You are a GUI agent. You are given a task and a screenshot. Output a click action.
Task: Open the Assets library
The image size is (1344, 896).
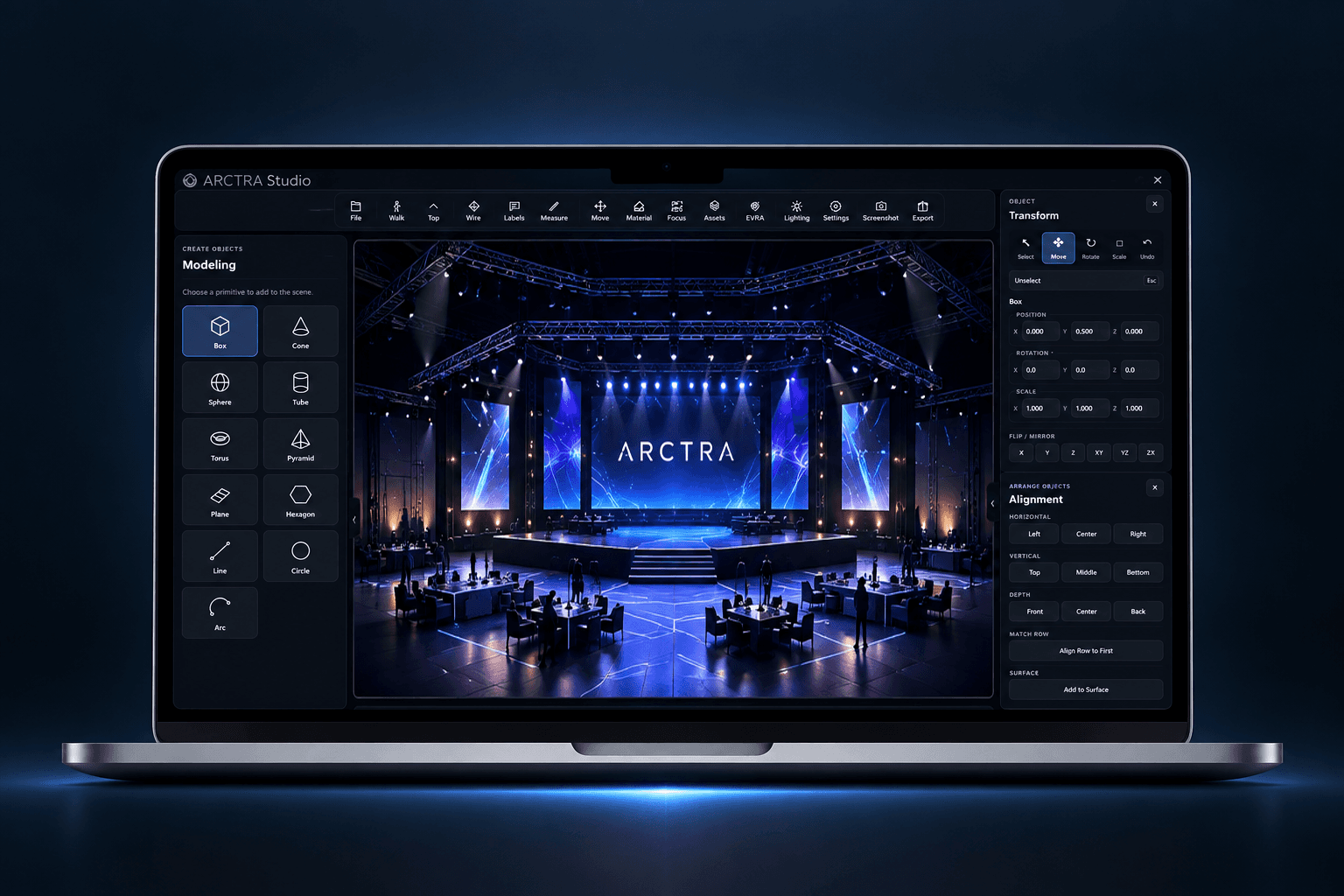point(714,211)
